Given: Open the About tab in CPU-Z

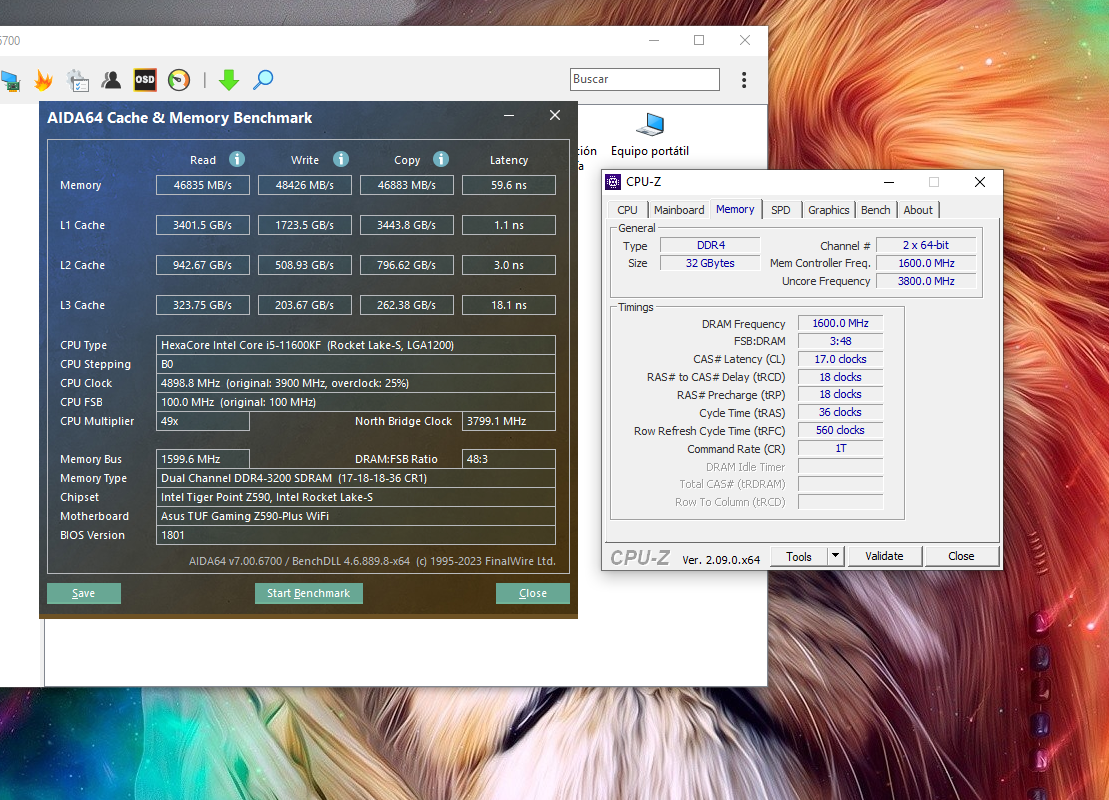Looking at the screenshot, I should point(918,210).
